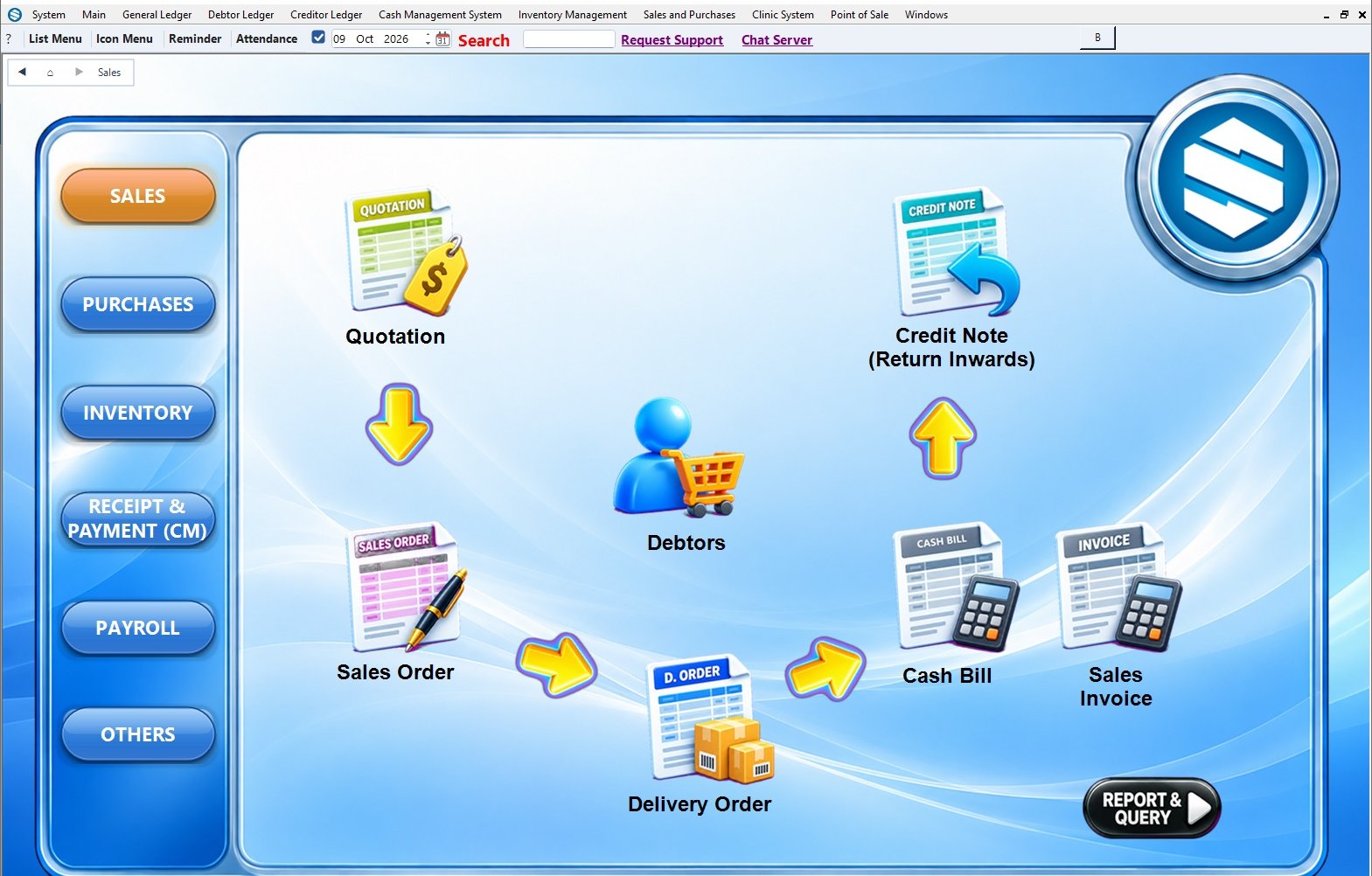The image size is (1372, 876).
Task: Focus the Search input box
Action: pos(568,38)
